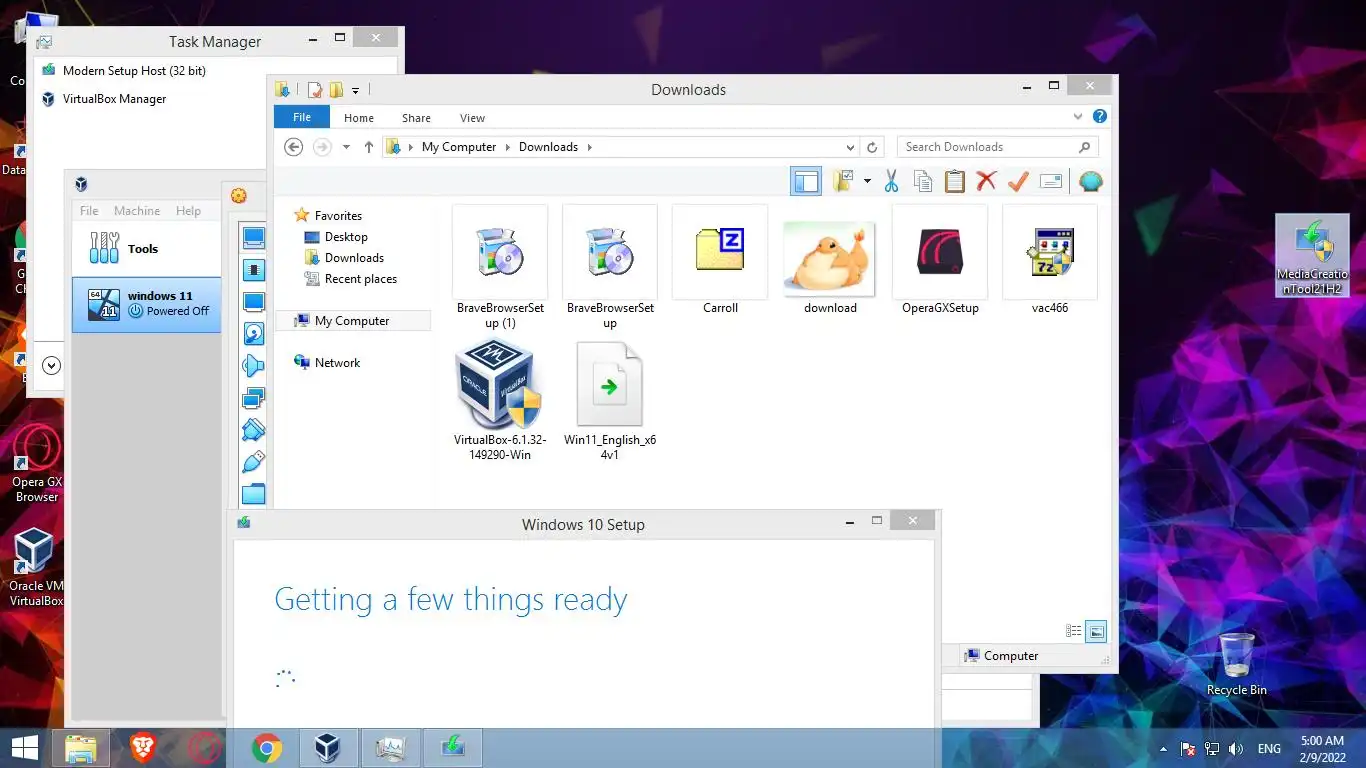Select the Win11_English_x64v1 file
1366x768 pixels.
pos(610,399)
